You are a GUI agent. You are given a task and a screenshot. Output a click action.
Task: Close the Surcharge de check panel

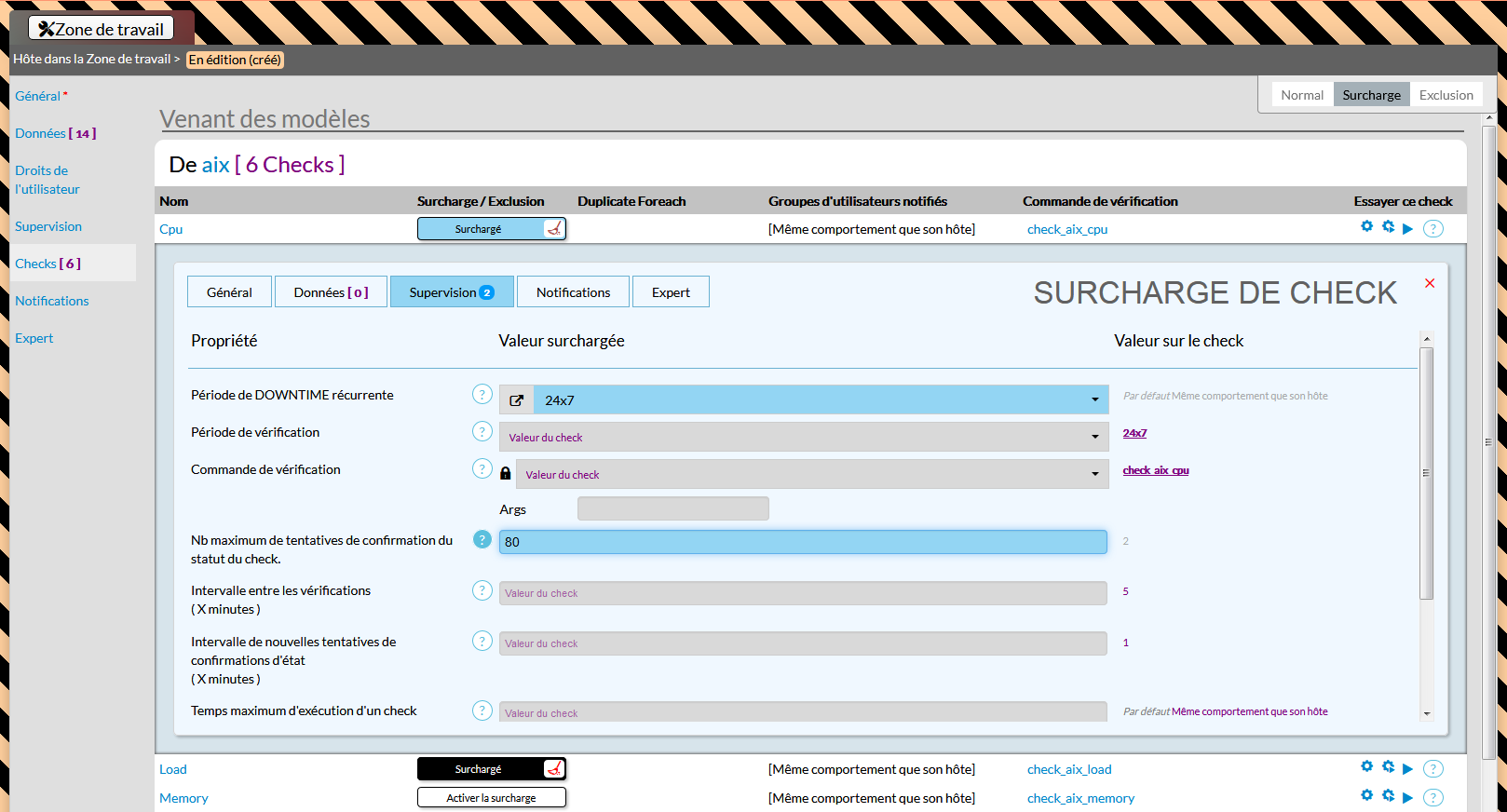click(x=1430, y=283)
